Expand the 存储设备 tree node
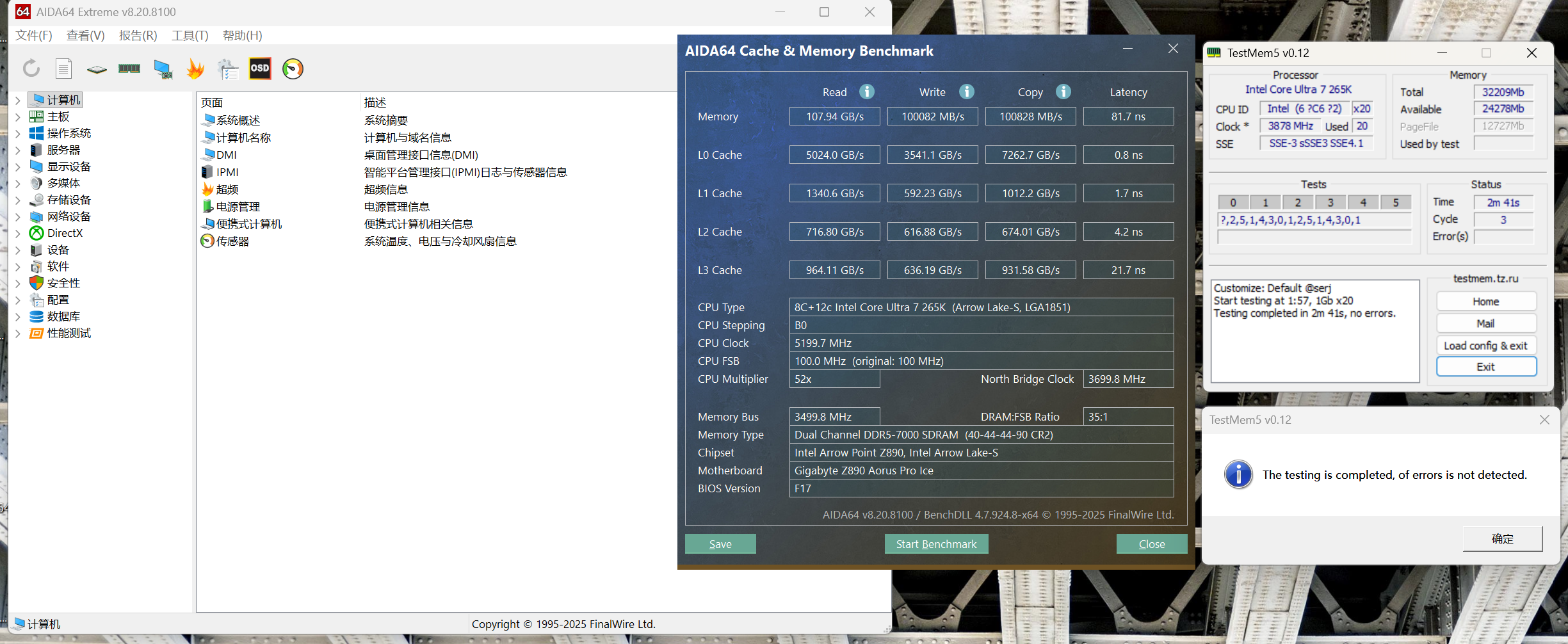Viewport: 1568px width, 644px height. tap(18, 200)
